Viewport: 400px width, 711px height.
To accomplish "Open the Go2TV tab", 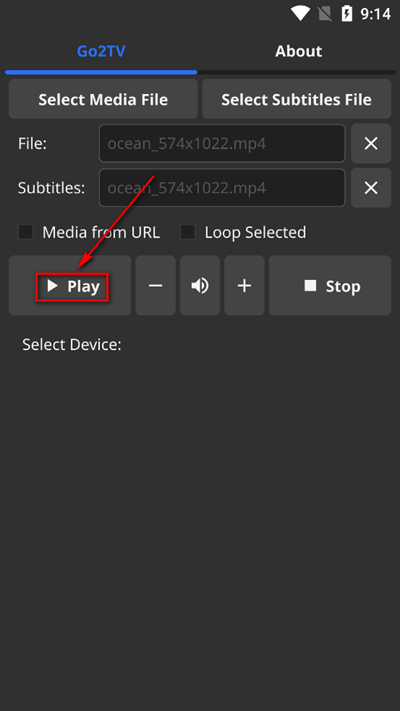I will (x=101, y=51).
